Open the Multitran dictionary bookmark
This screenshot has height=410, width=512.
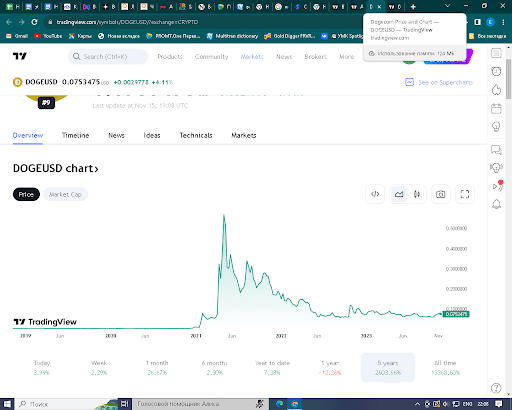[x=232, y=36]
